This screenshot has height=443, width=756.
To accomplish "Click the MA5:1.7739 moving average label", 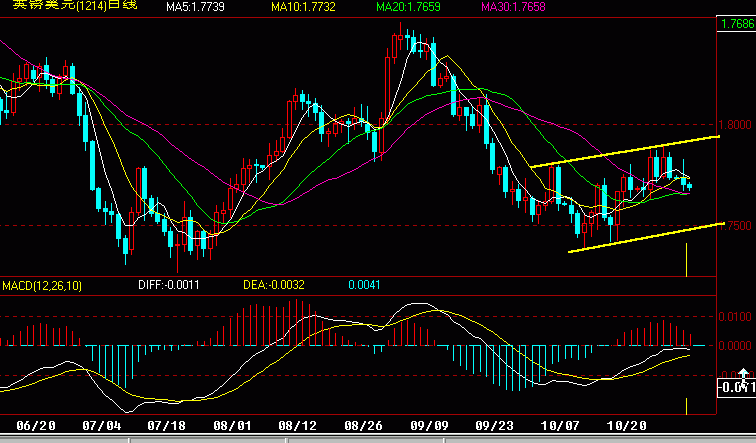I will point(195,7).
